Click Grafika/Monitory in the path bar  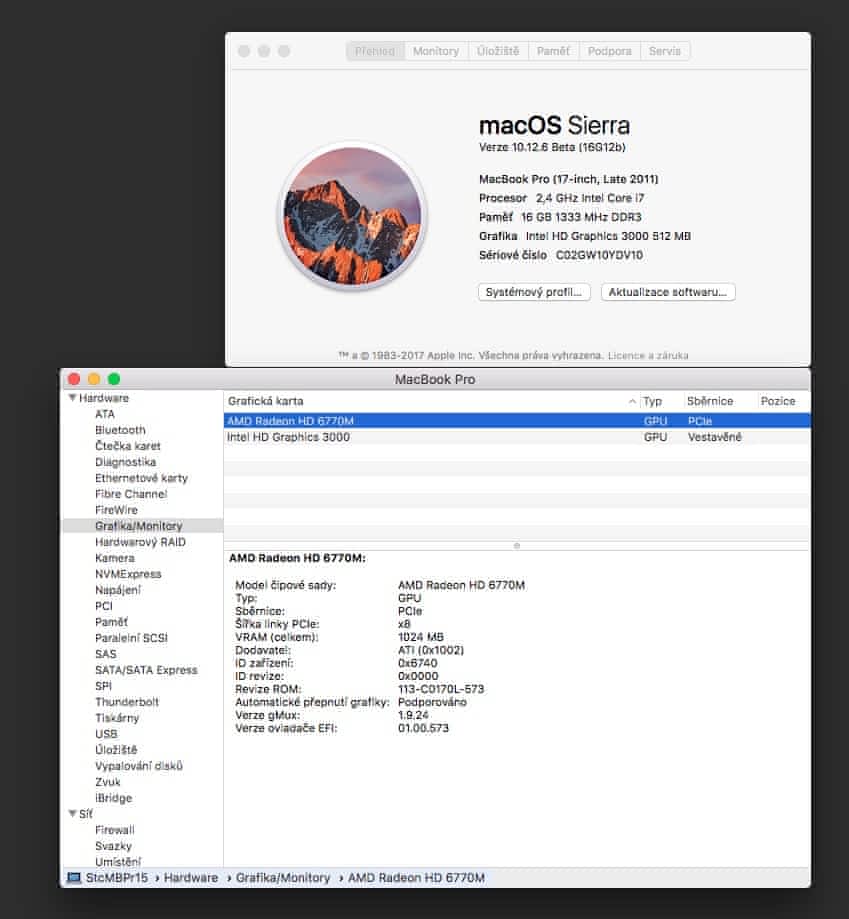coord(283,877)
